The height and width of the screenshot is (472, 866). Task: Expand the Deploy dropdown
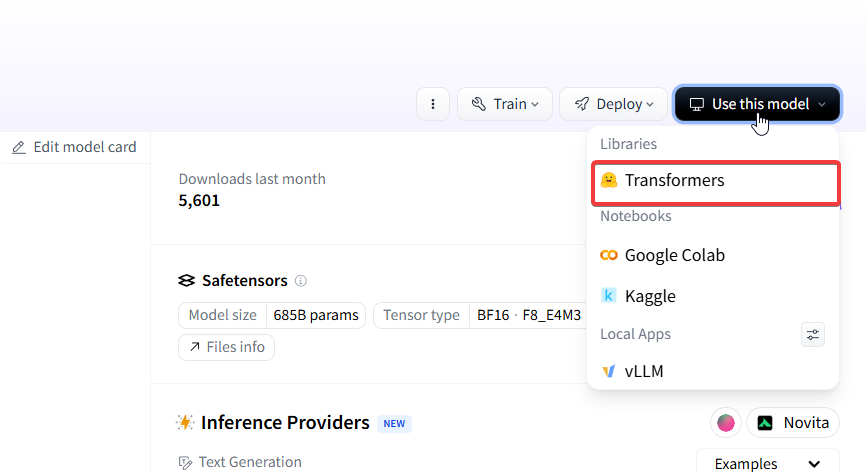click(x=613, y=104)
